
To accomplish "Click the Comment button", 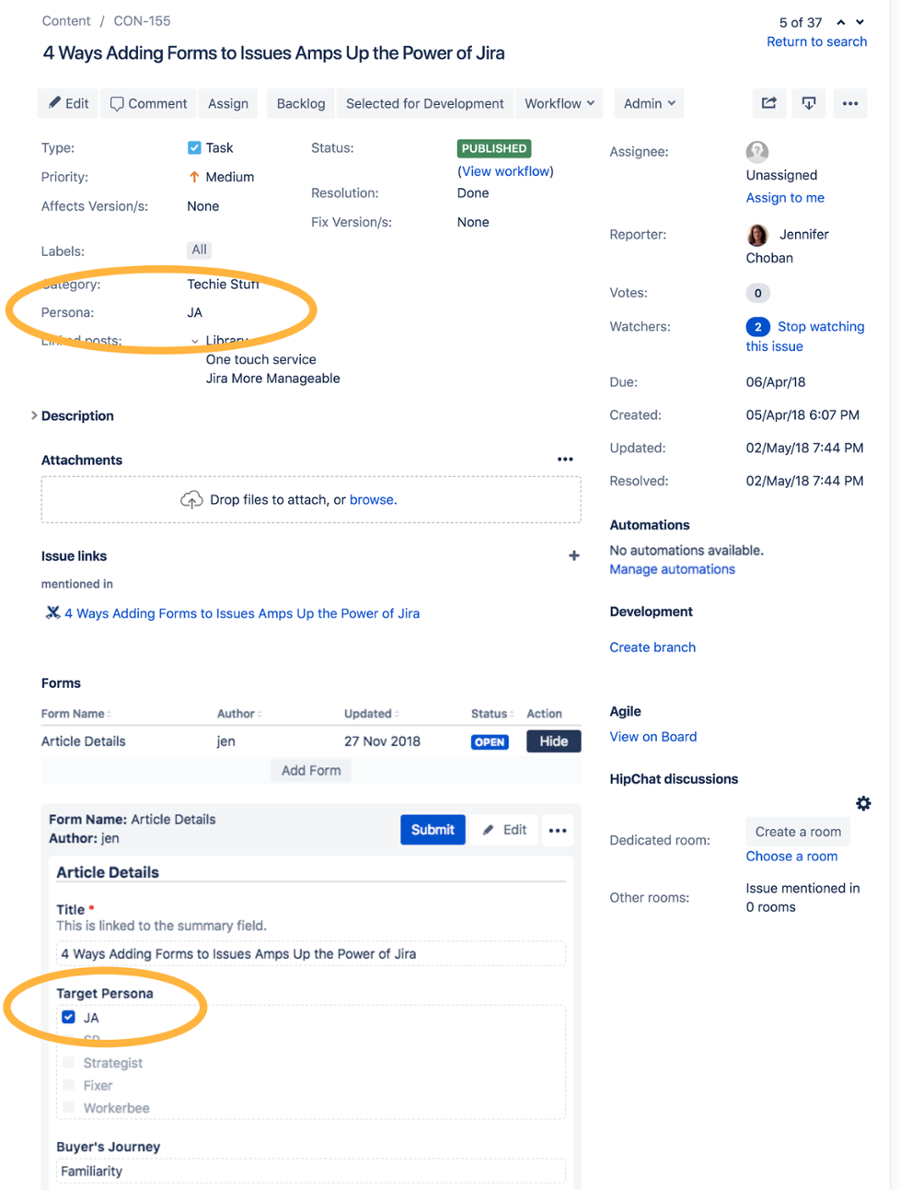I will [148, 103].
